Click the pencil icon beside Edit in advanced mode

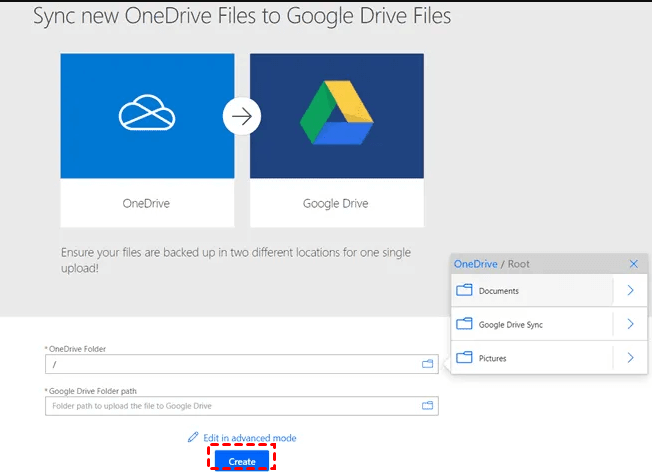193,437
